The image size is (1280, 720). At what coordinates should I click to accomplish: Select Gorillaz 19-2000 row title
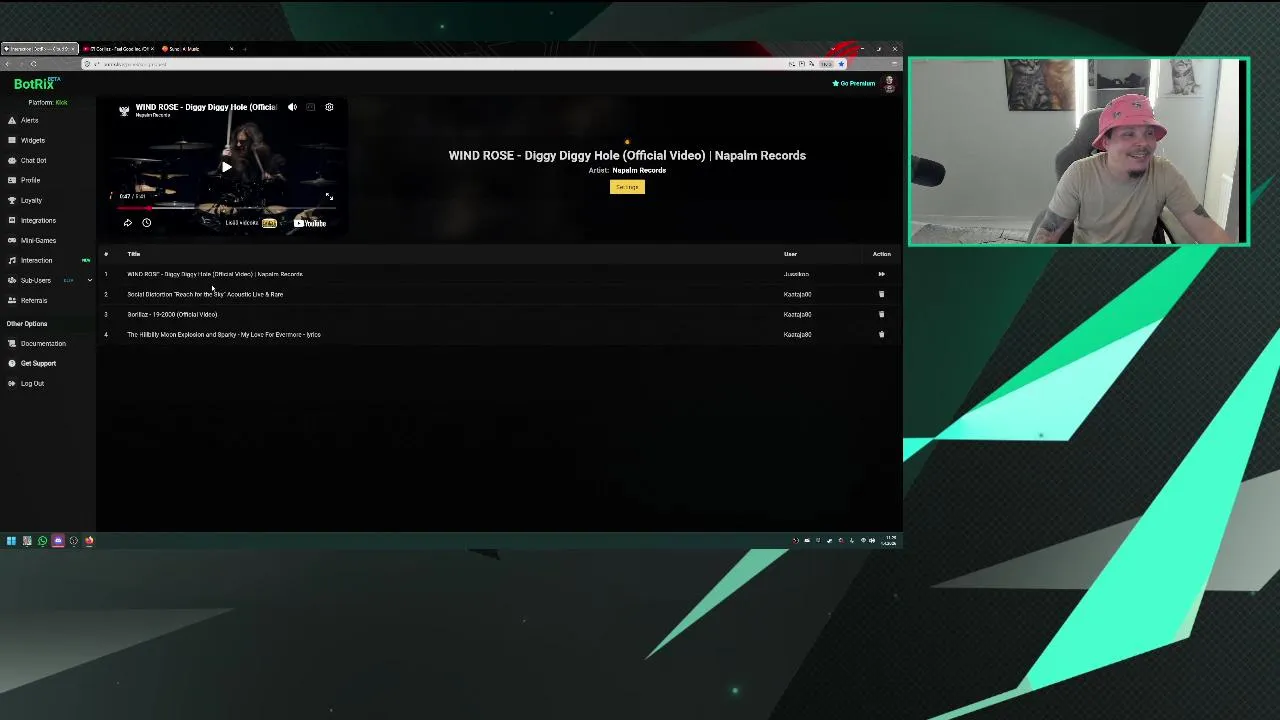coord(172,314)
